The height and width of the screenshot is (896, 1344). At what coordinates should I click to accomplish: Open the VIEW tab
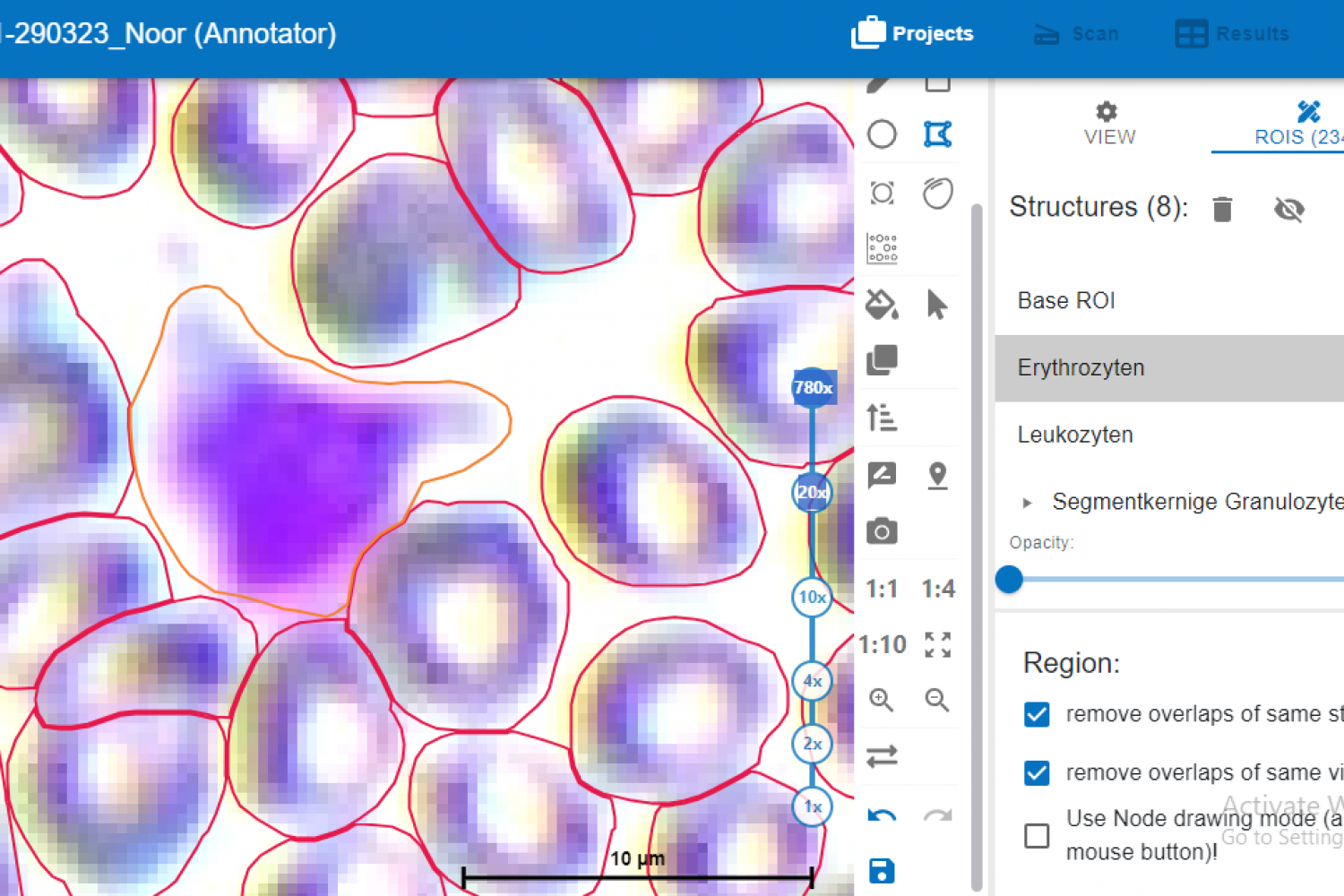(1109, 124)
